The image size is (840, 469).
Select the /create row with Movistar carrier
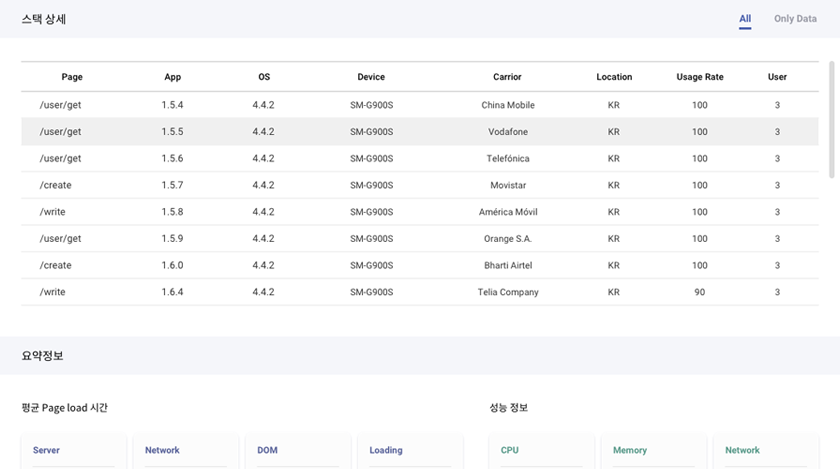click(420, 185)
